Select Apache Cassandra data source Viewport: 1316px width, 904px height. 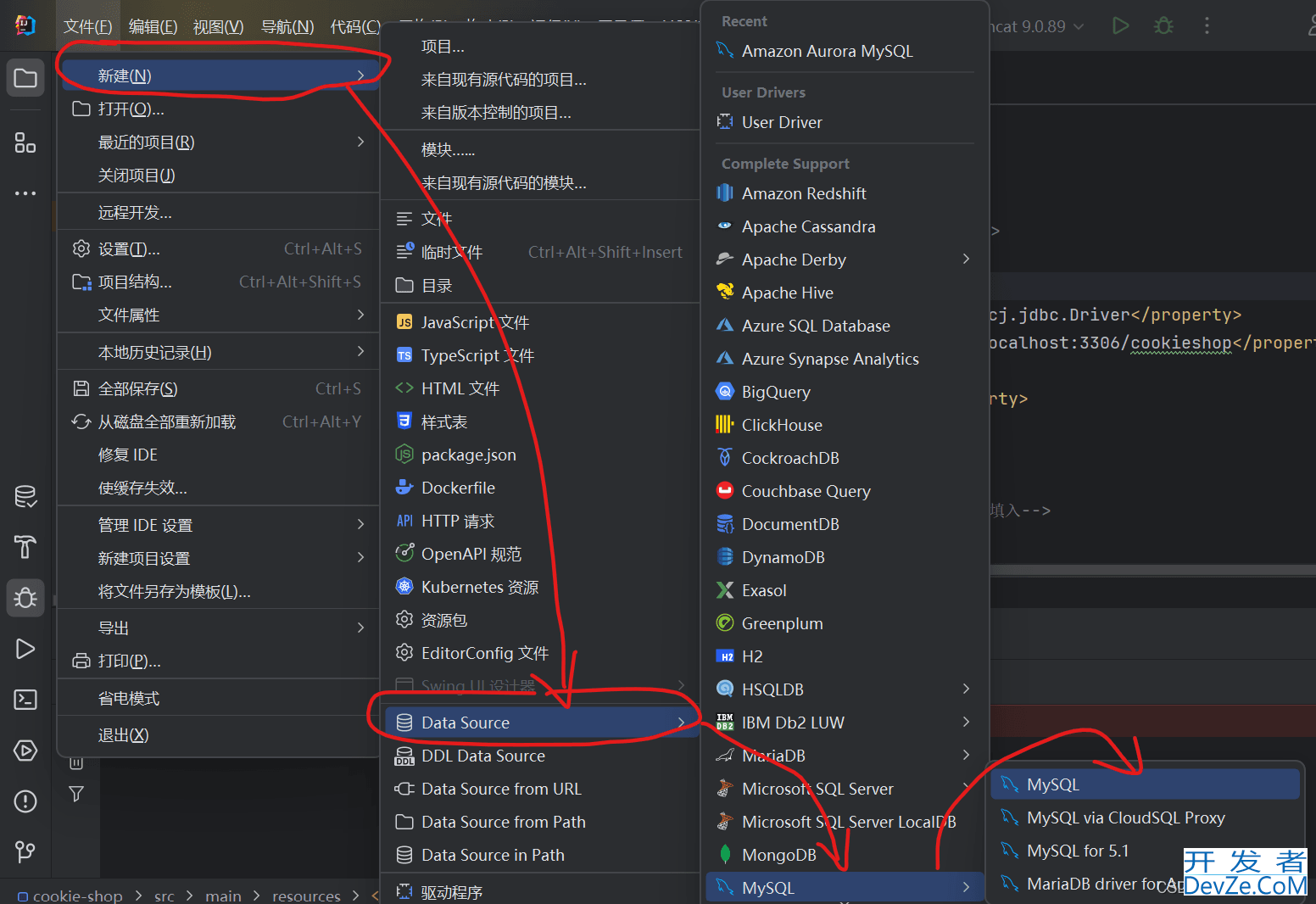click(x=845, y=226)
